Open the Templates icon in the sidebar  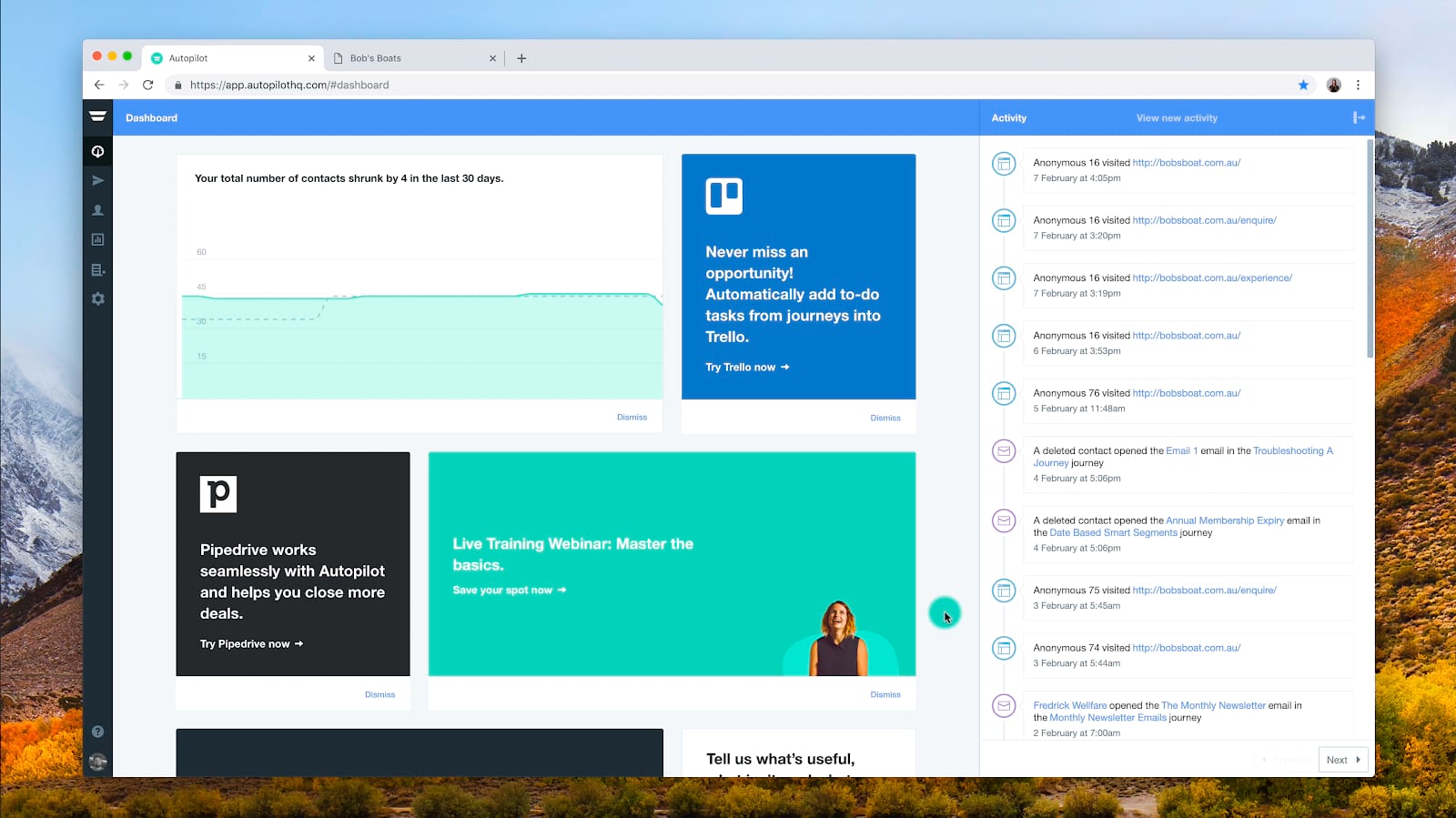[97, 269]
